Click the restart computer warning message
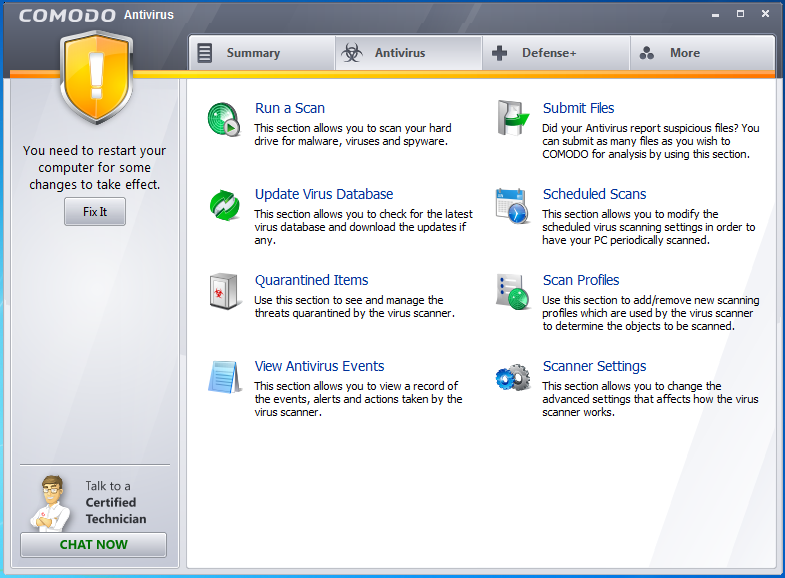785x578 pixels. point(95,168)
